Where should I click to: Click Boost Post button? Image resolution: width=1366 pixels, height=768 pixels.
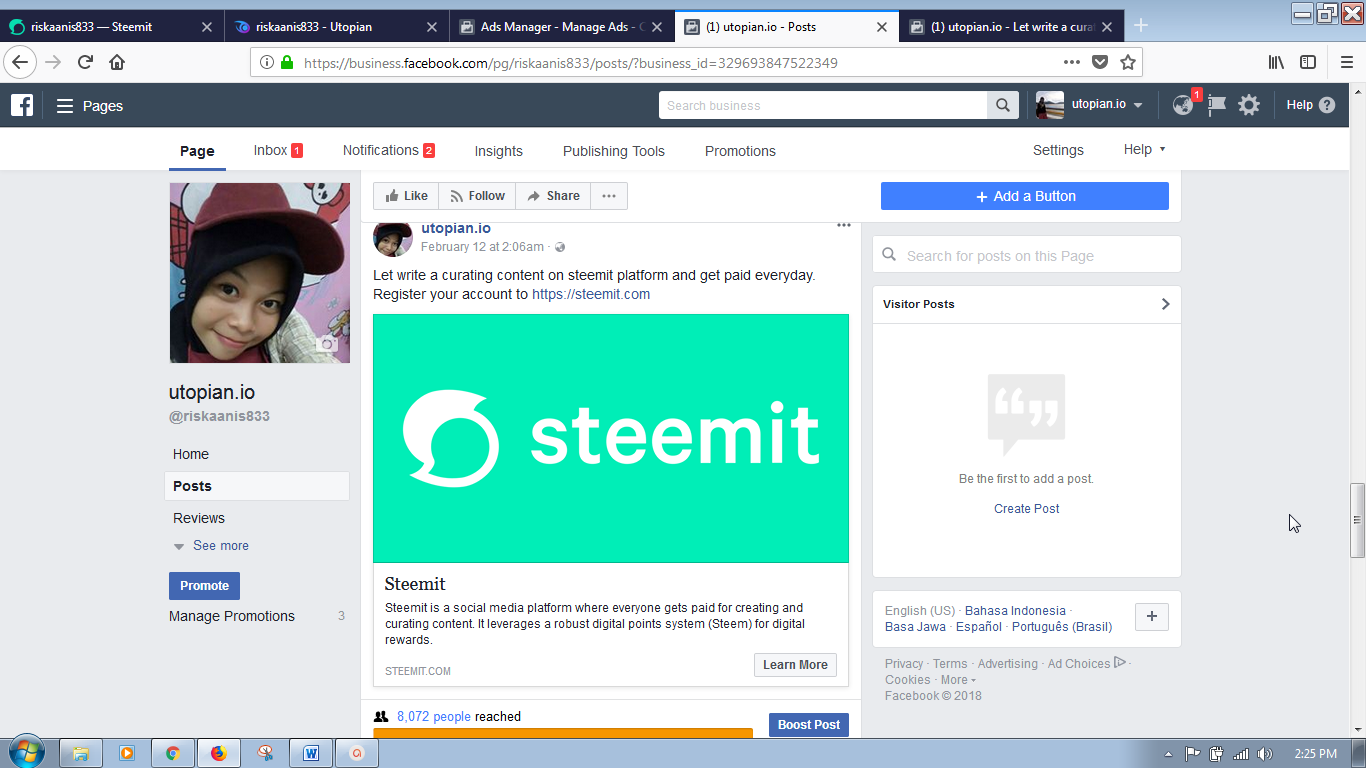click(x=809, y=725)
